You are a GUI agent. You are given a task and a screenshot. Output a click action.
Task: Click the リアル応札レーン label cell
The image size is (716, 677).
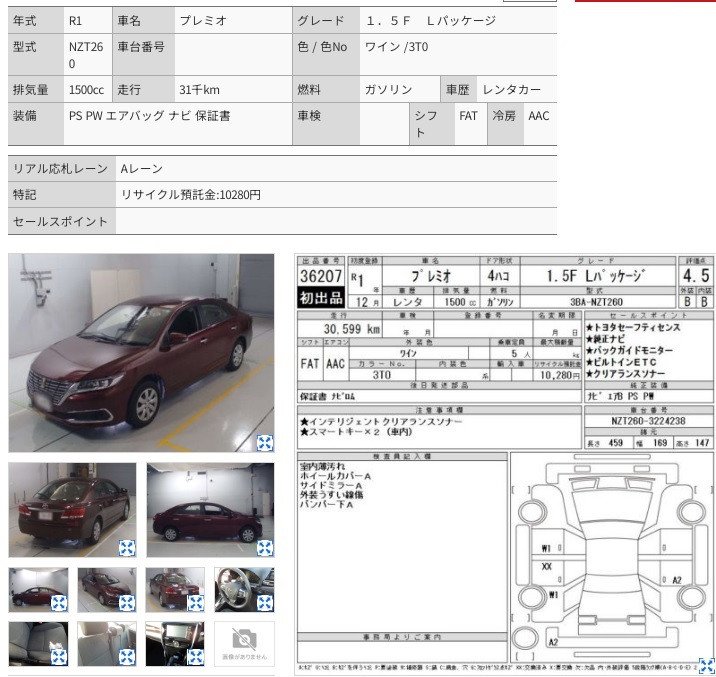[x=62, y=168]
